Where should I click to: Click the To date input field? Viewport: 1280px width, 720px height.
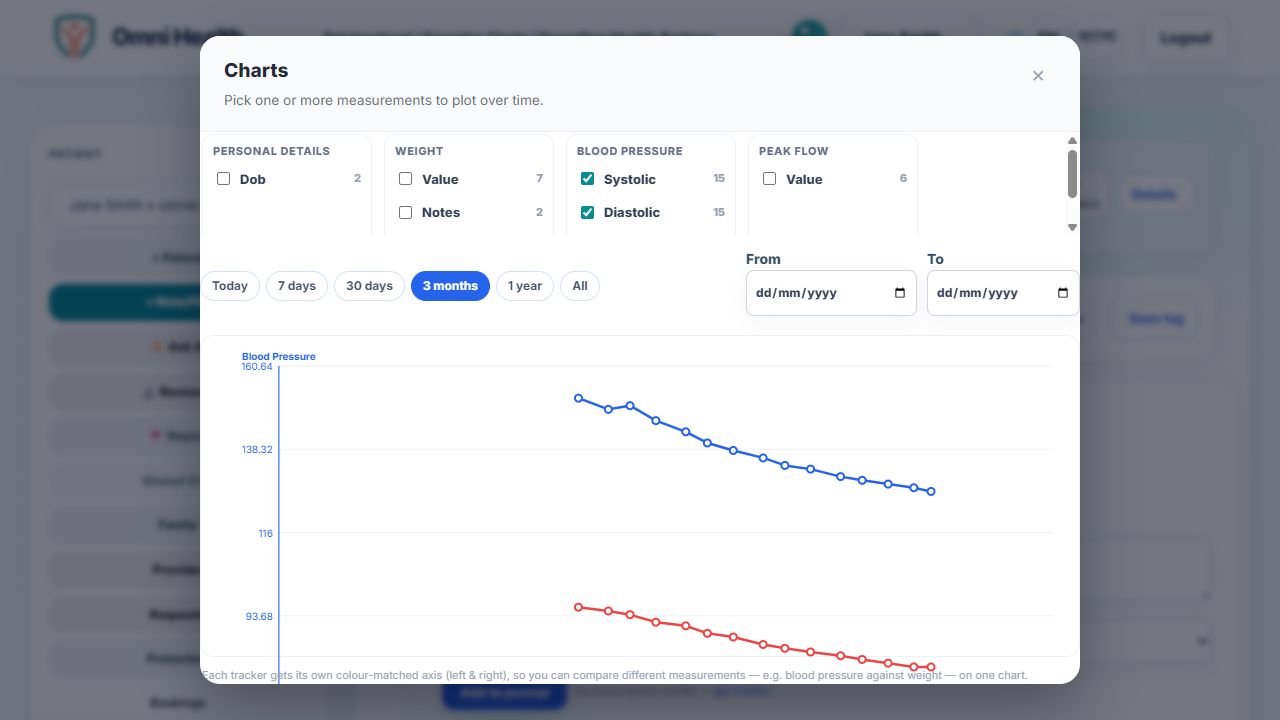(x=1003, y=293)
